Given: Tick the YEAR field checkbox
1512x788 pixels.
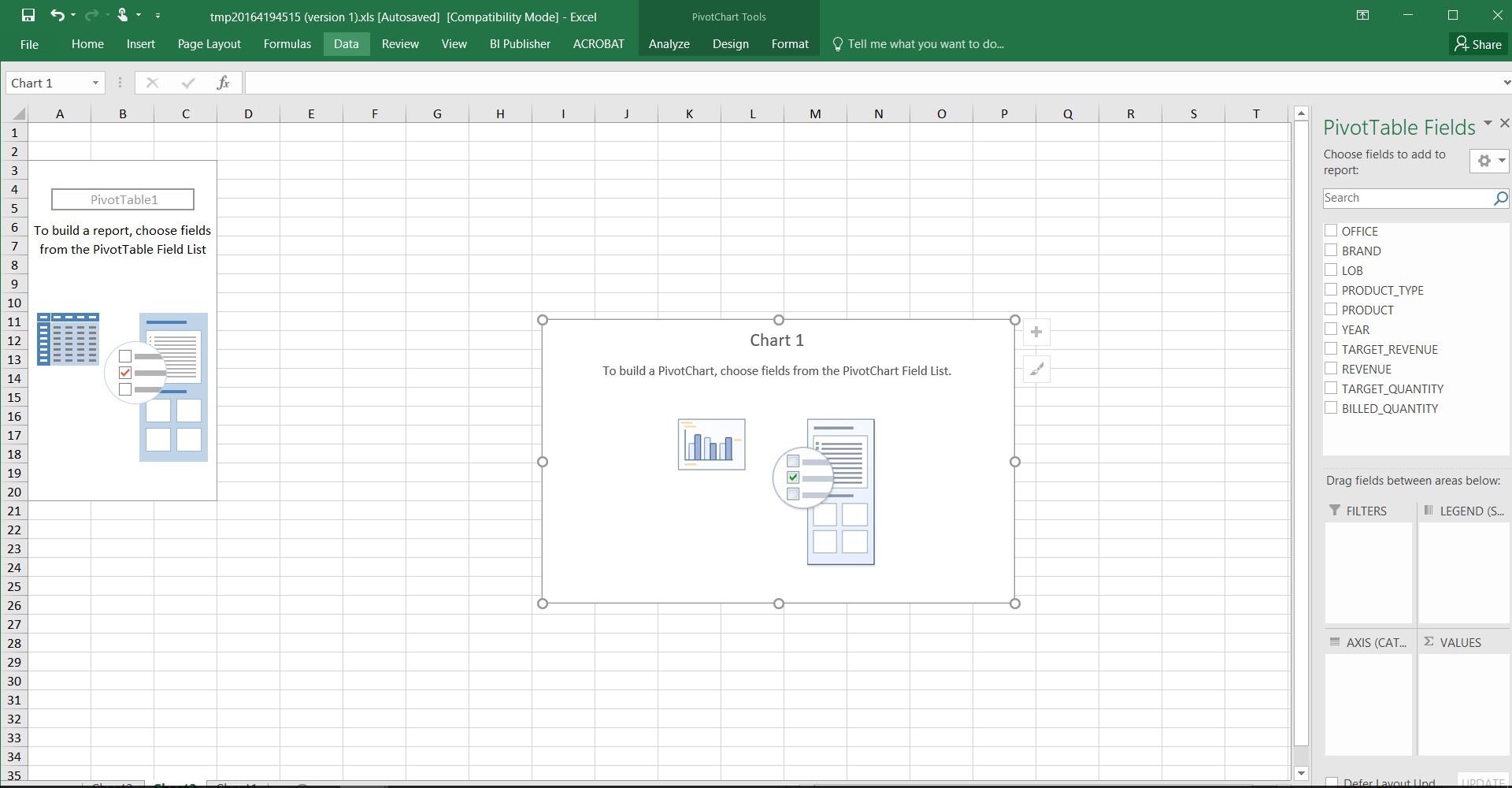Looking at the screenshot, I should (x=1331, y=329).
